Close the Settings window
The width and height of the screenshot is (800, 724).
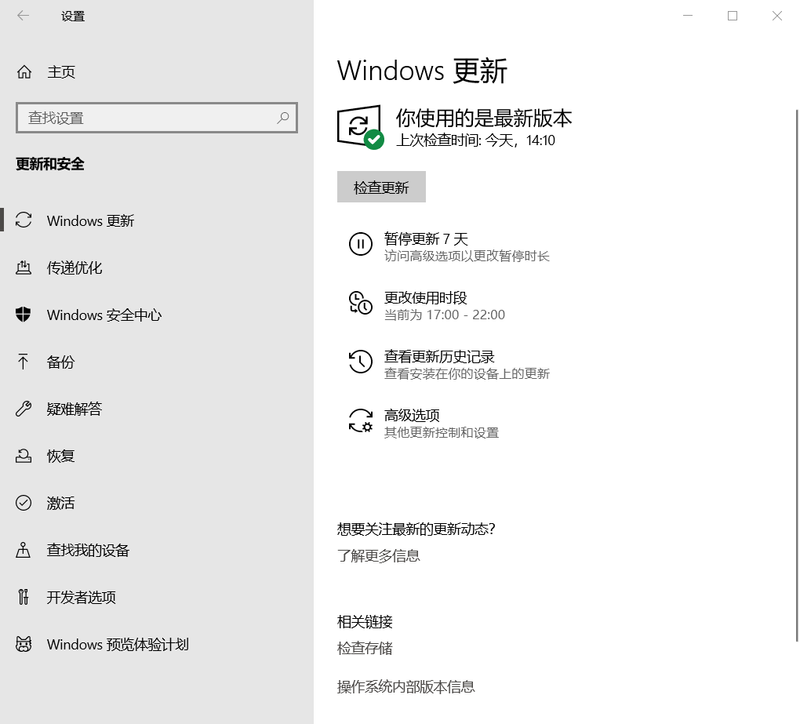point(777,16)
